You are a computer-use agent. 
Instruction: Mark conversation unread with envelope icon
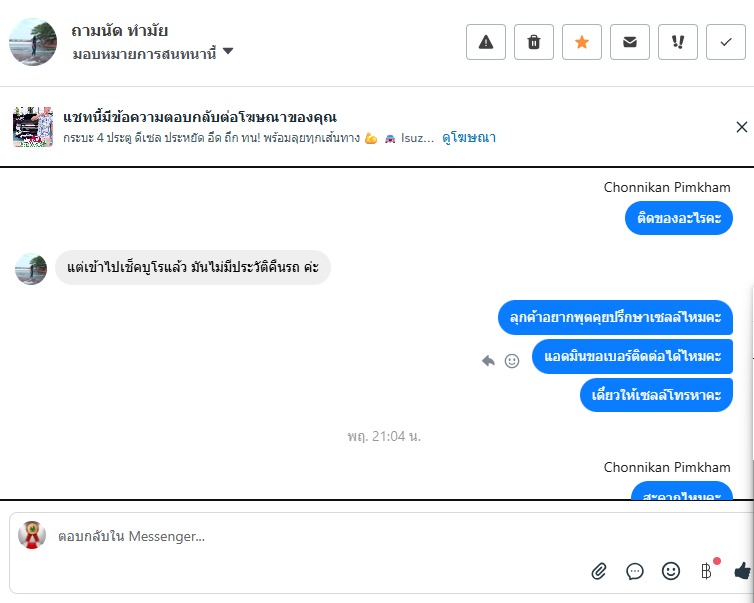pyautogui.click(x=630, y=42)
